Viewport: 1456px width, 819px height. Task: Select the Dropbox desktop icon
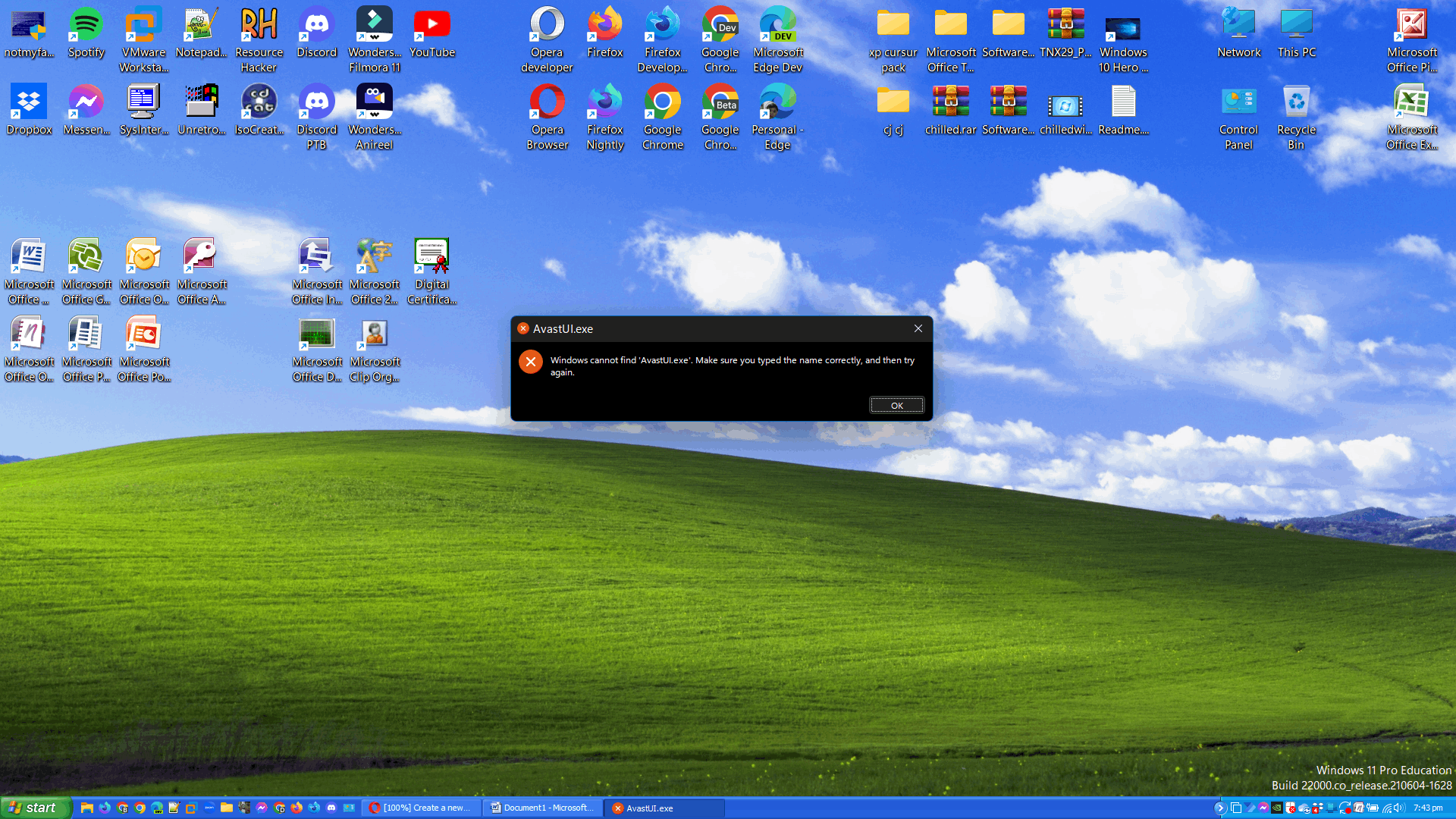tap(29, 110)
